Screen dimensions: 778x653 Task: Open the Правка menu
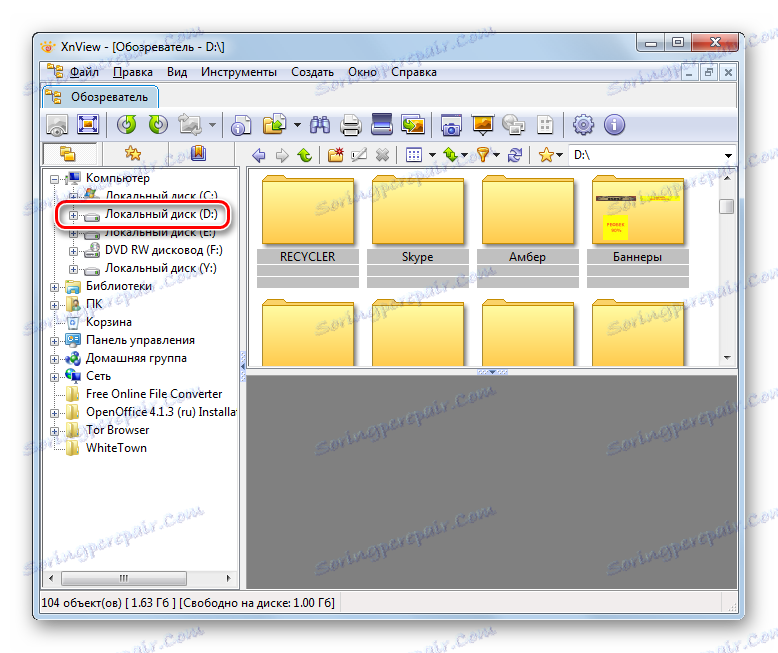point(132,72)
